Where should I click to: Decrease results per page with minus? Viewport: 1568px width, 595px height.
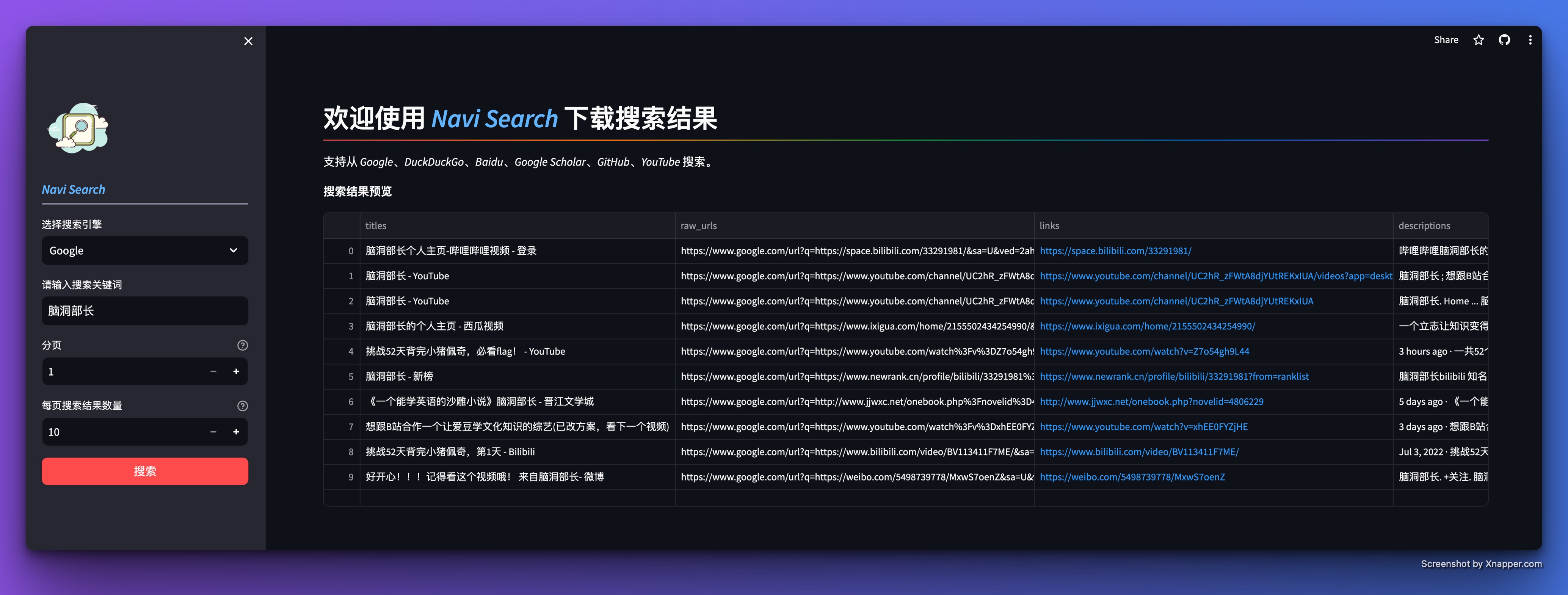click(213, 432)
